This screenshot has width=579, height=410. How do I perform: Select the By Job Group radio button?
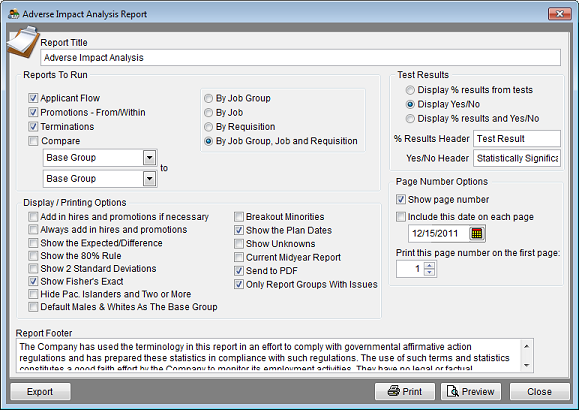click(209, 98)
